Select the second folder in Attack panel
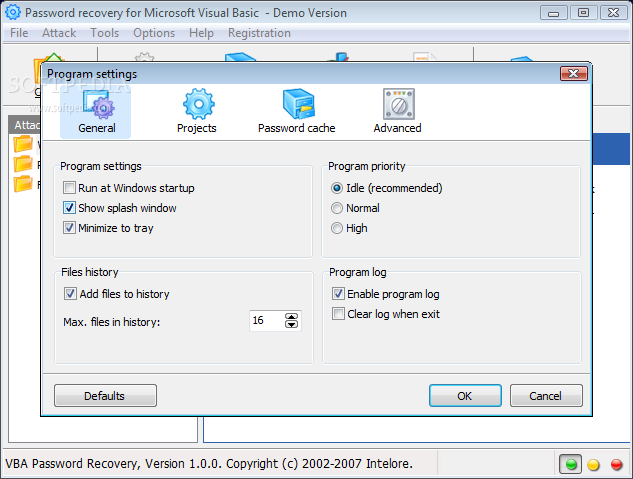 (x=23, y=164)
